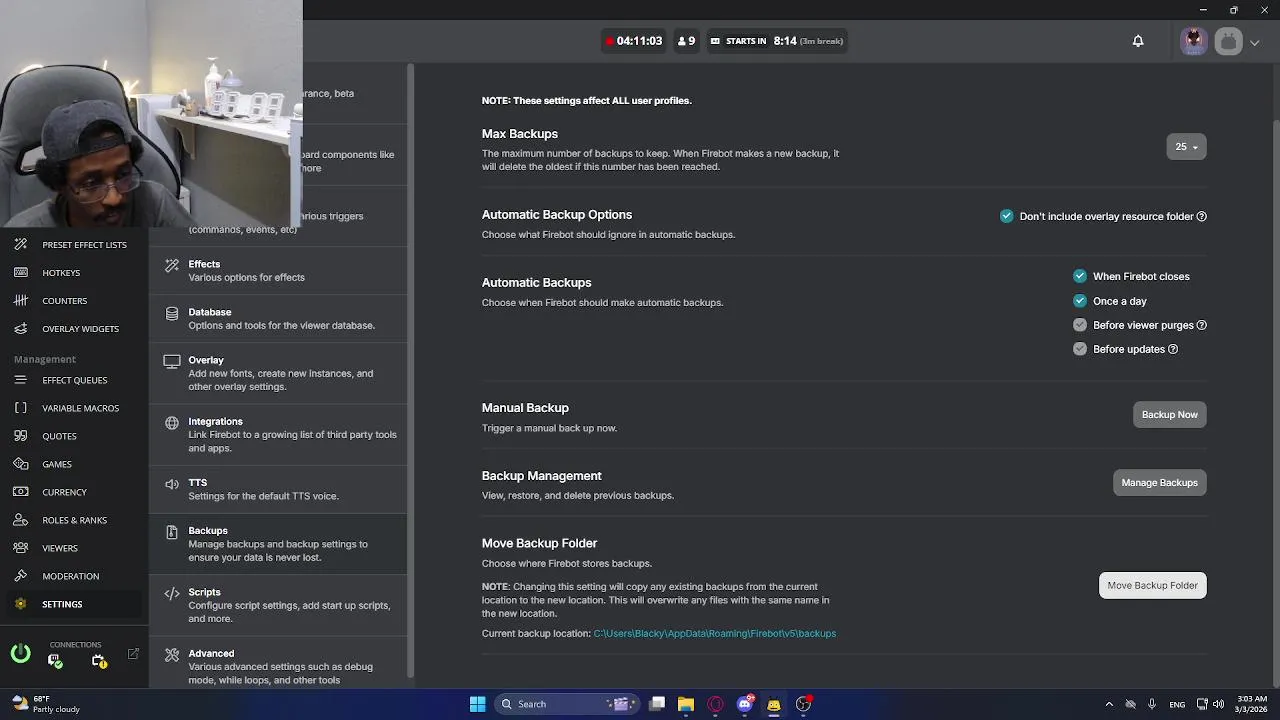Open the notifications bell

(1138, 41)
